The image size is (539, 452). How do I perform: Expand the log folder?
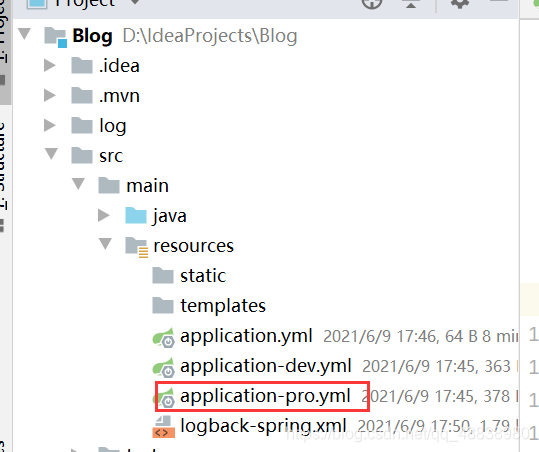[50, 125]
